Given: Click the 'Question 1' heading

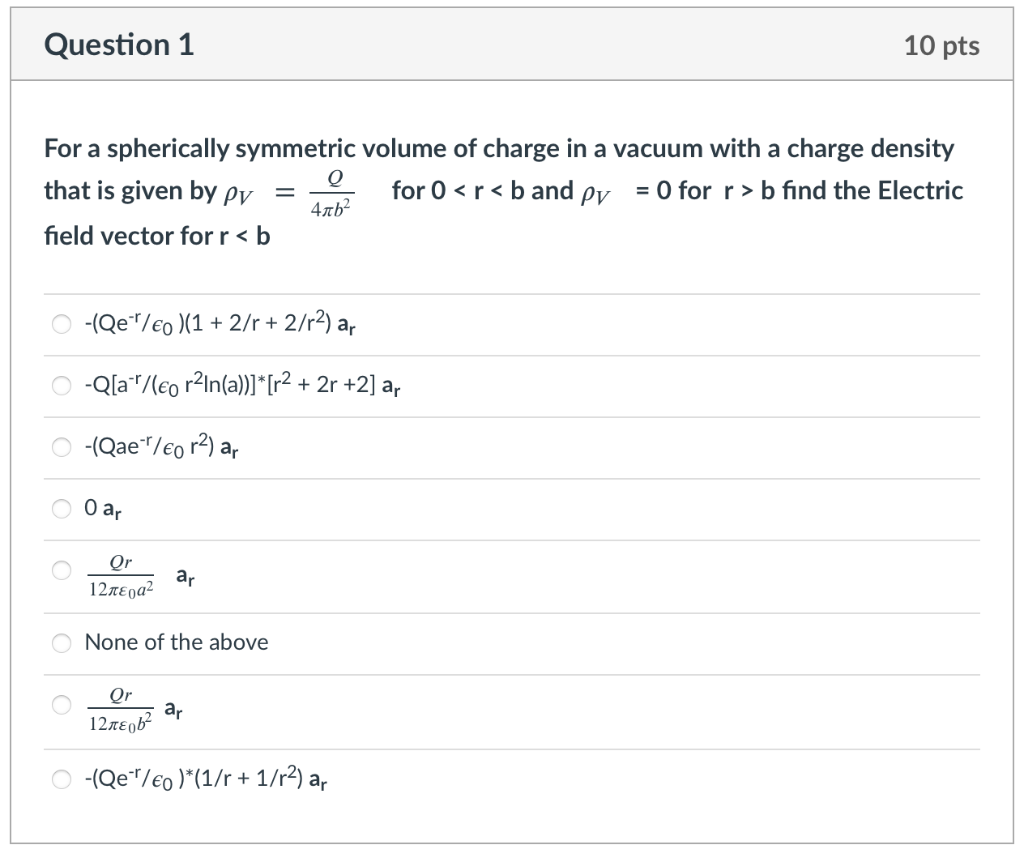Looking at the screenshot, I should 119,45.
